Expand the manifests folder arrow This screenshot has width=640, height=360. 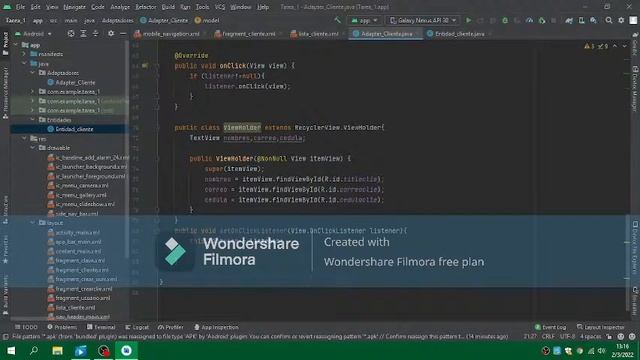pos(24,54)
